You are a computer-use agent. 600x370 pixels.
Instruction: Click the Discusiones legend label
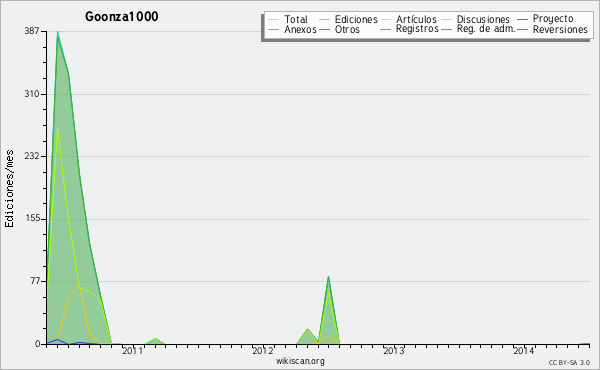(483, 20)
